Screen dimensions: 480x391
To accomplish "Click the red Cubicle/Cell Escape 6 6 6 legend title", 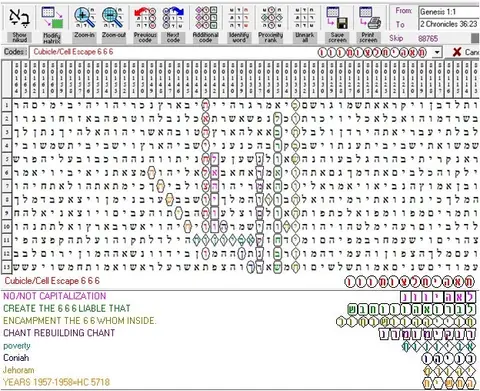I will (52, 281).
